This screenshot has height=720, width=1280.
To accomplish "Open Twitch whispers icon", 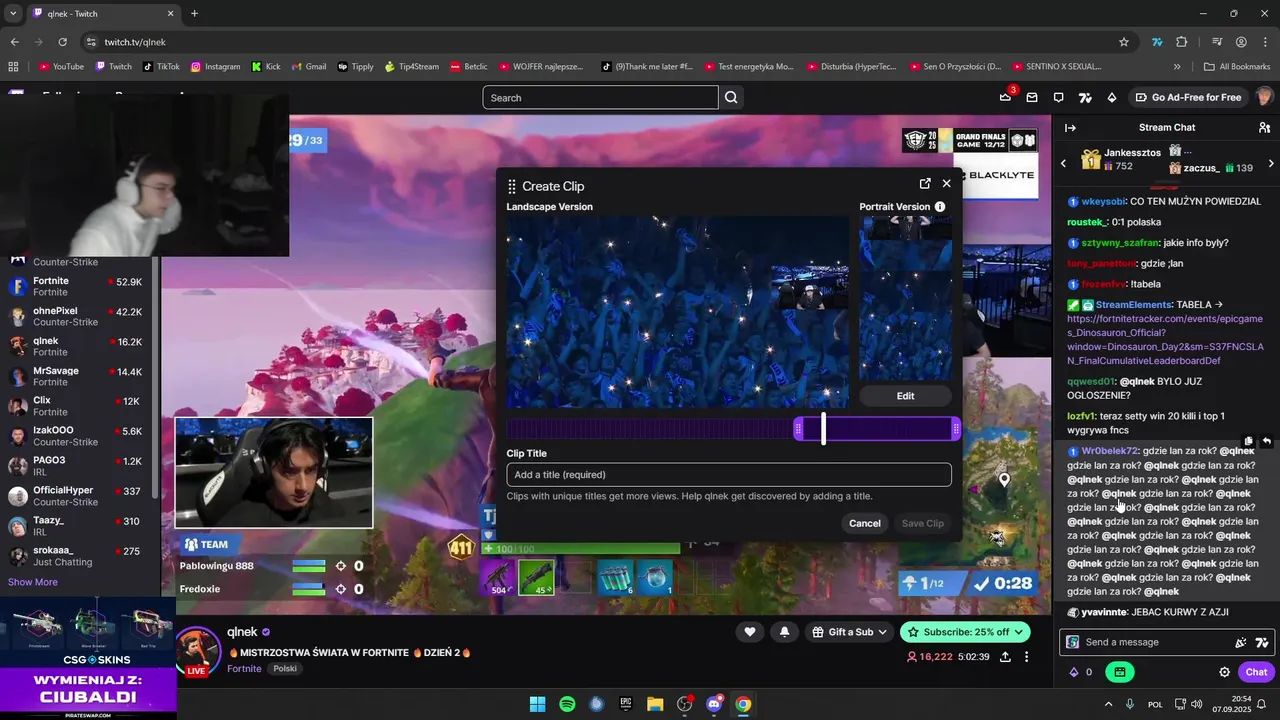I will point(1059,97).
